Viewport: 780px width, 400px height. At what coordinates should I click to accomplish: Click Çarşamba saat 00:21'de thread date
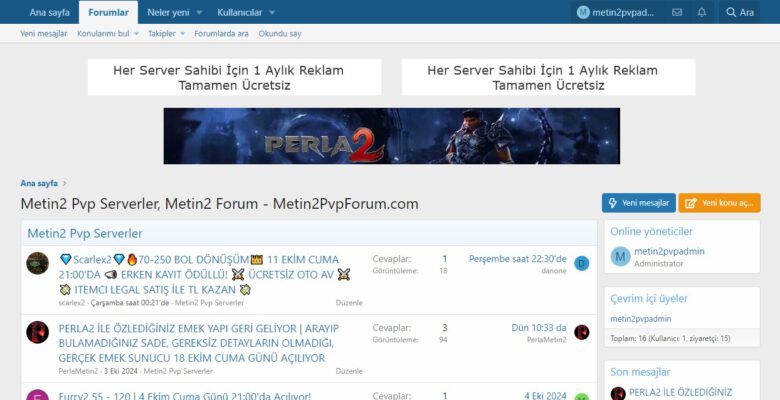click(130, 302)
